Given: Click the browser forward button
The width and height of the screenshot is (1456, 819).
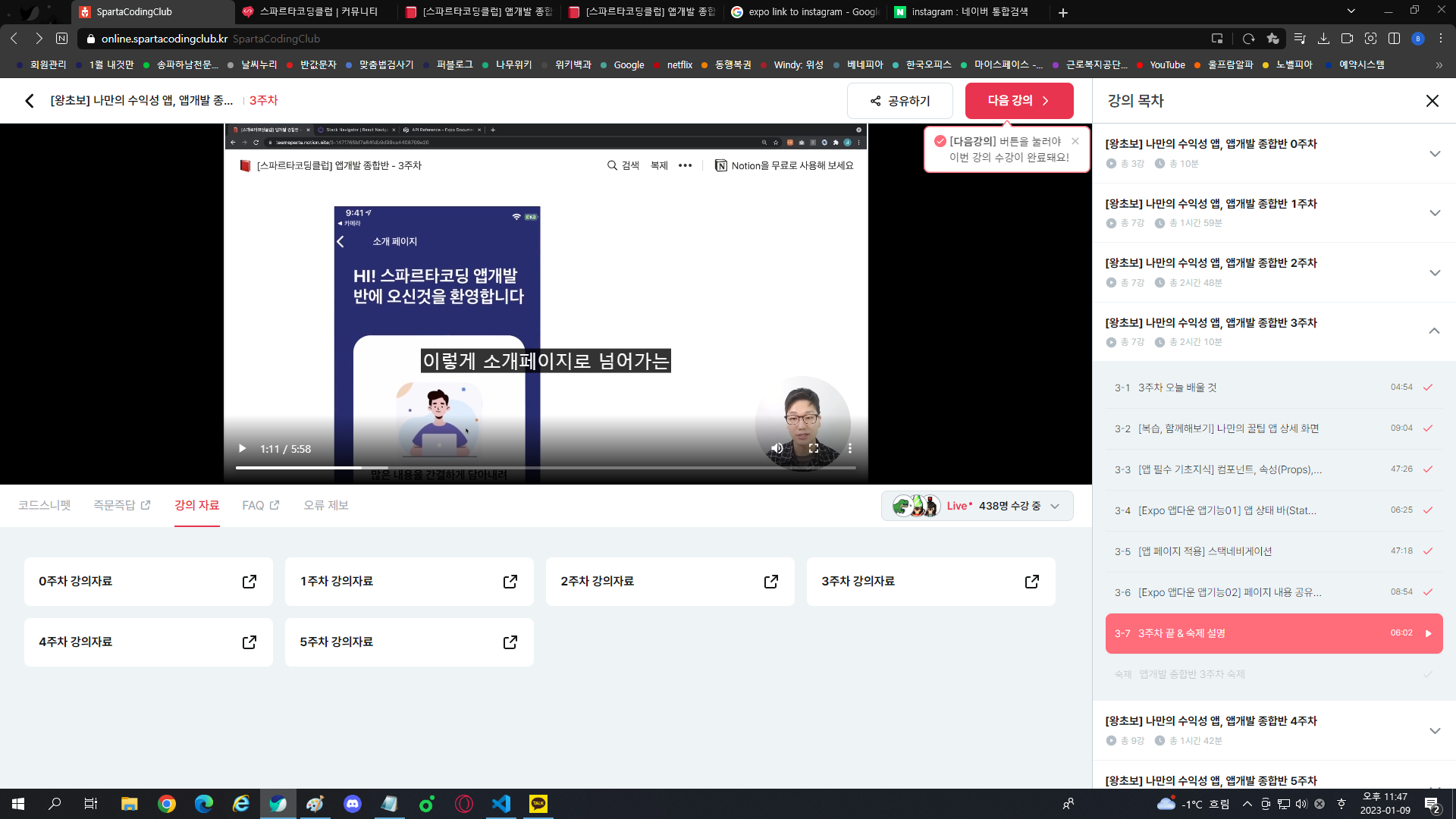Looking at the screenshot, I should (39, 39).
